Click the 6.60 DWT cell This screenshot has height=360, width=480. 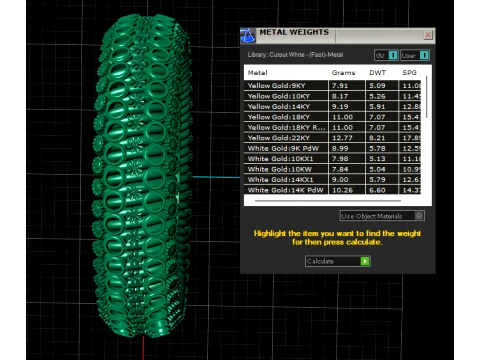point(382,190)
